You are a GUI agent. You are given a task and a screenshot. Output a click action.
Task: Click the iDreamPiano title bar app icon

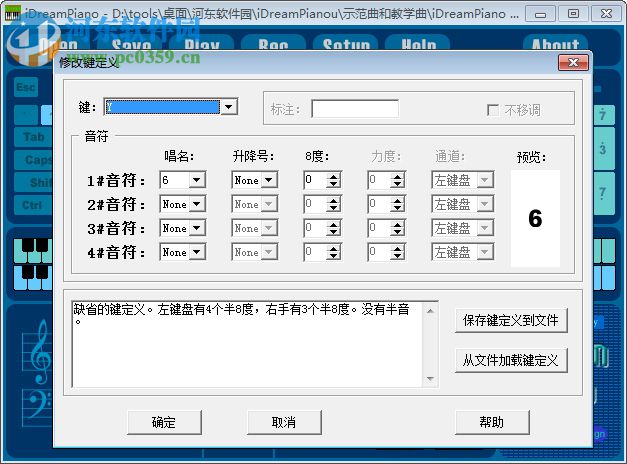[x=12, y=13]
